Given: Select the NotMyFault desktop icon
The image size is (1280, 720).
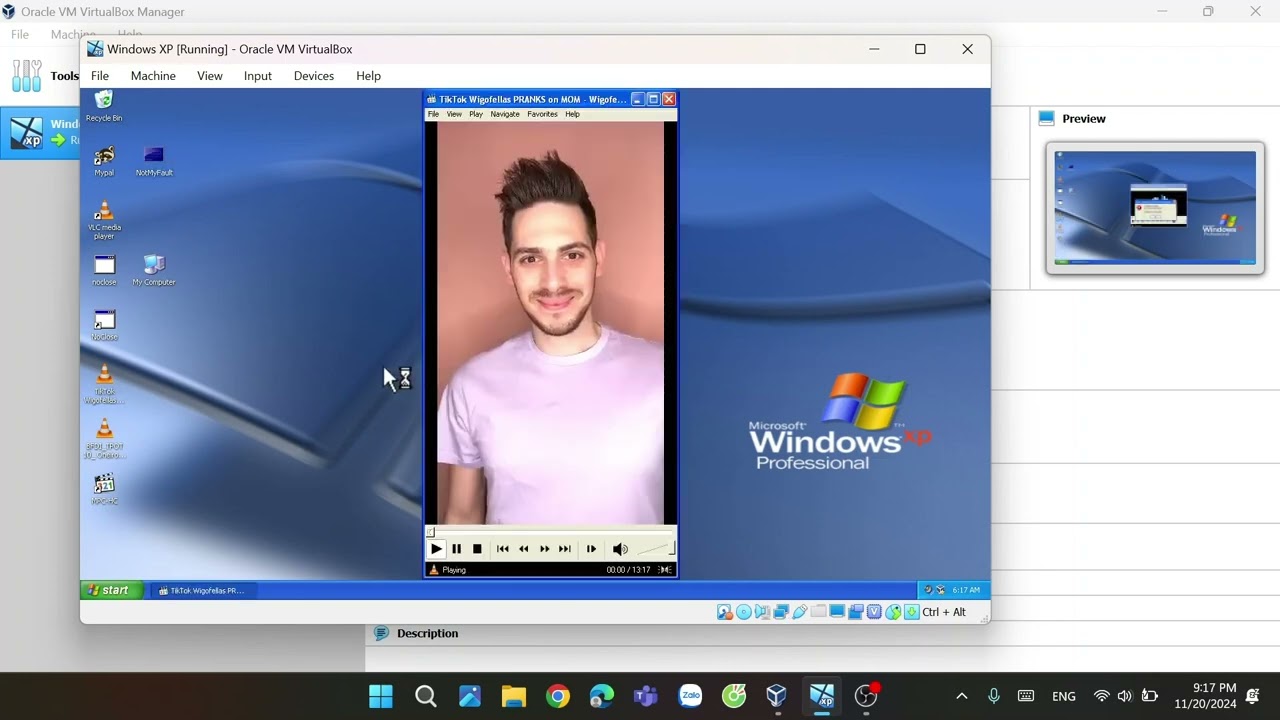Looking at the screenshot, I should pos(154,161).
